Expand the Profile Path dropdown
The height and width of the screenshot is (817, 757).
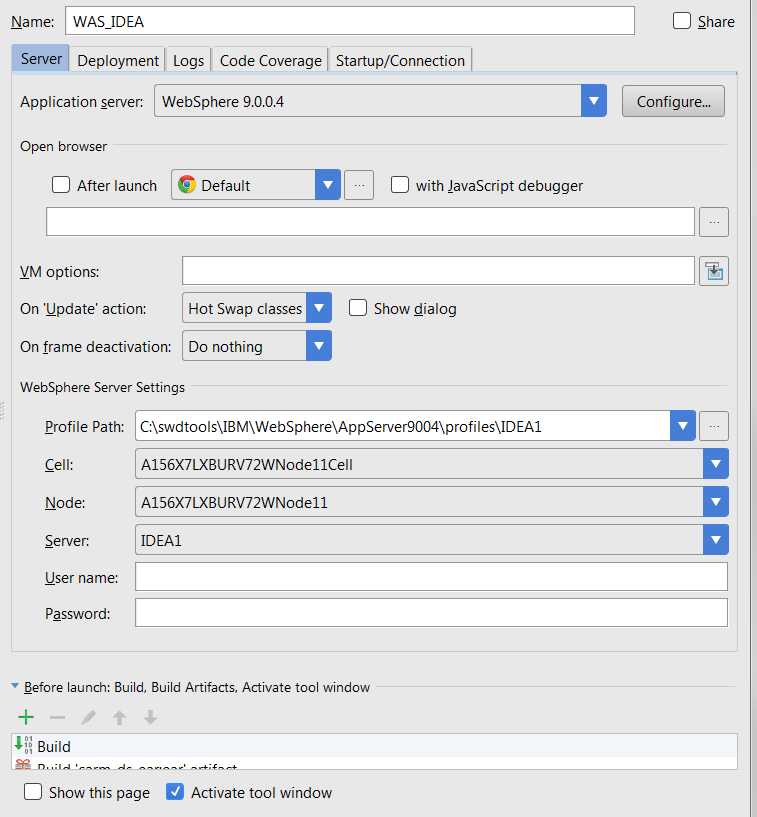click(x=682, y=426)
